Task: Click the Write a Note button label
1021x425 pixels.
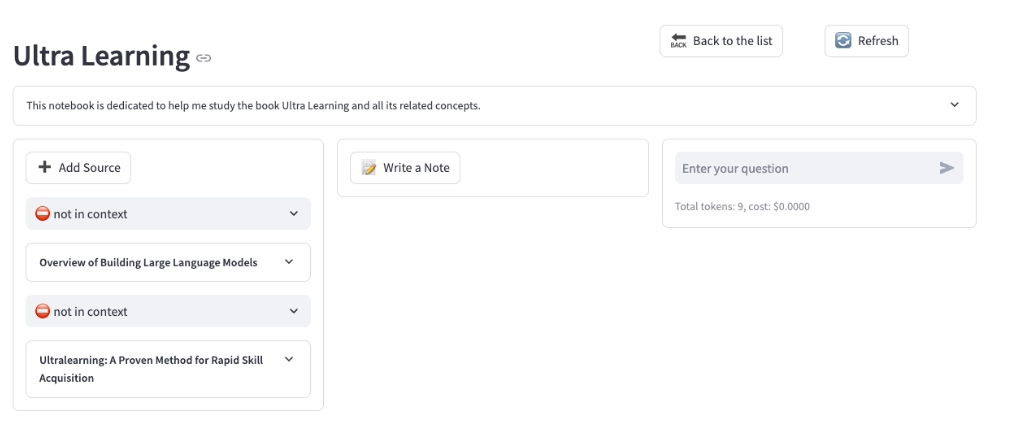Action: (x=416, y=168)
